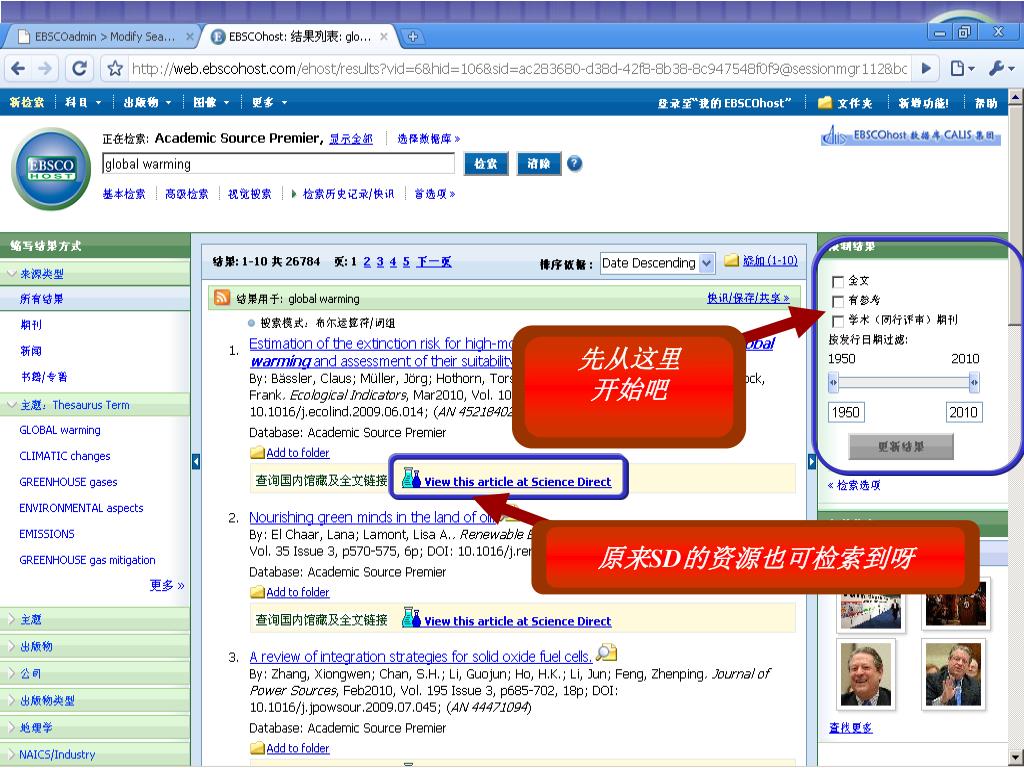Open a new tab with the plus button
Screen dimensions: 1024x768
point(412,37)
